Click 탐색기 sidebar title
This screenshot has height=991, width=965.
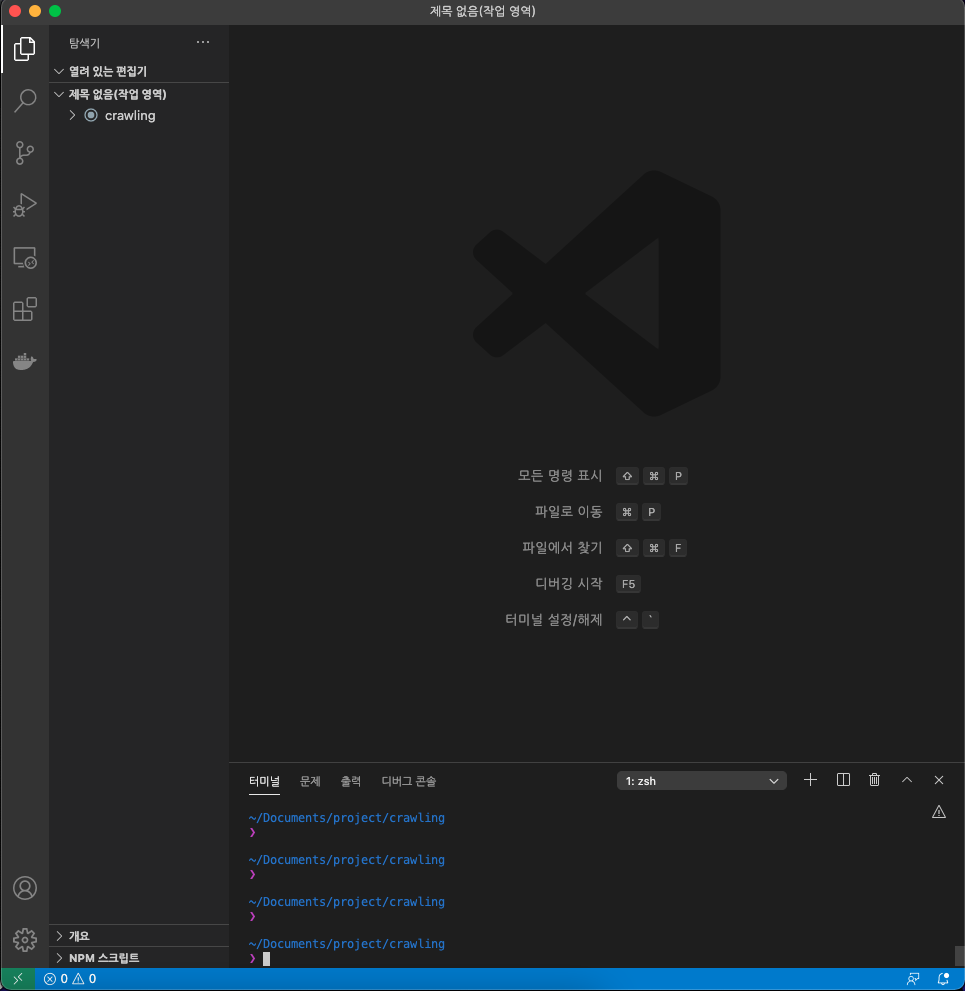point(85,43)
